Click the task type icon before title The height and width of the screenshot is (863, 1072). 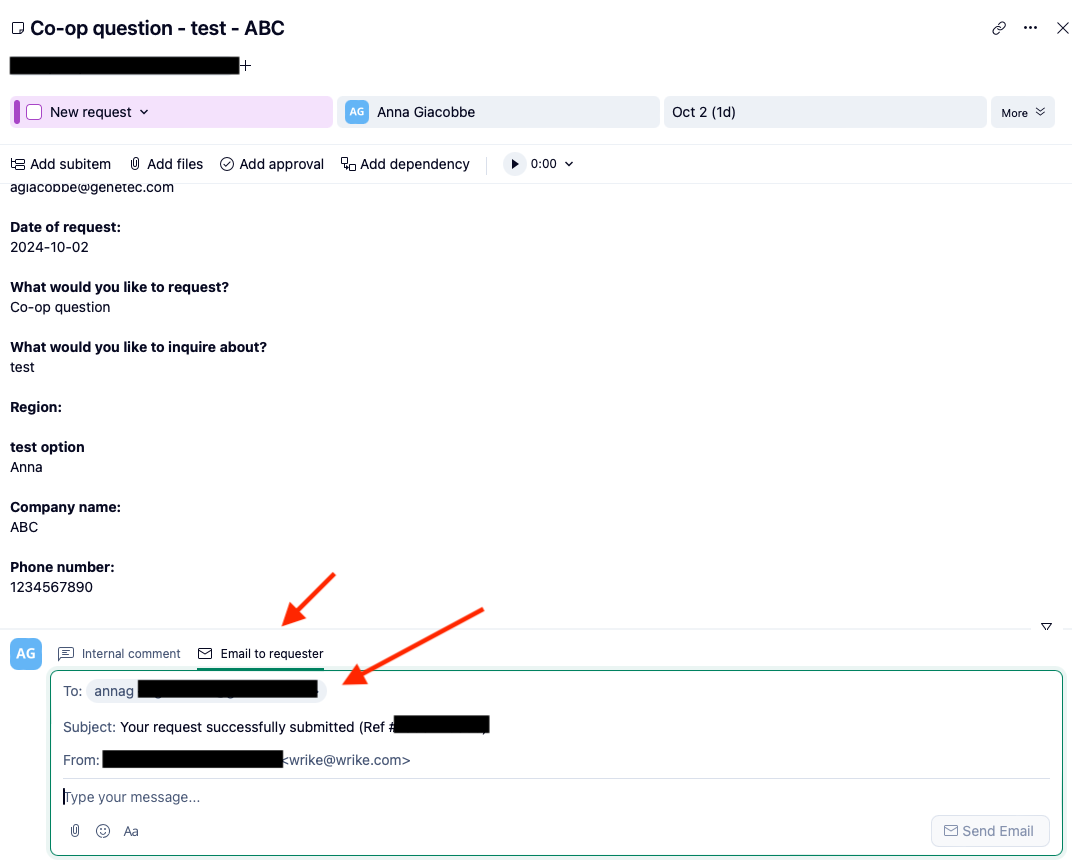18,28
